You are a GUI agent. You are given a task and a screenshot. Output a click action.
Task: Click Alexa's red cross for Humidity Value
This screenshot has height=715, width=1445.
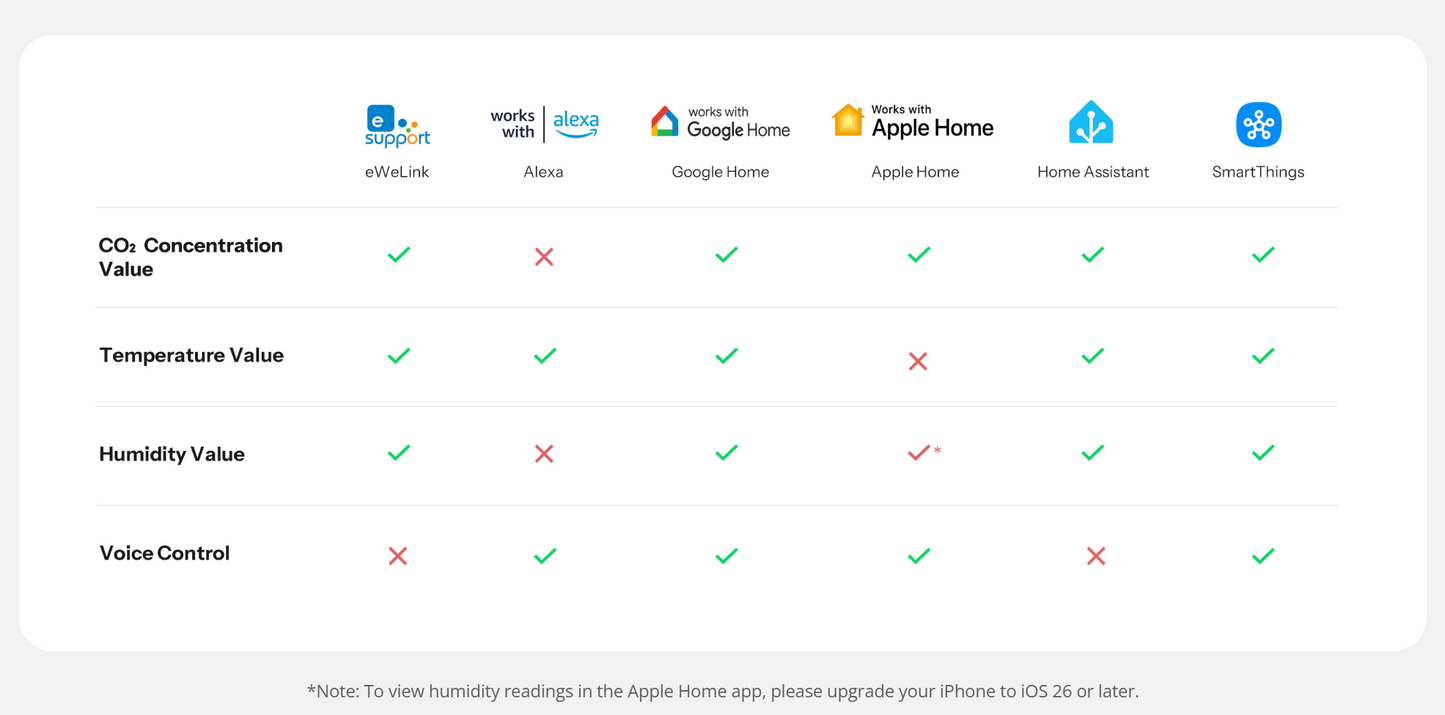point(544,454)
